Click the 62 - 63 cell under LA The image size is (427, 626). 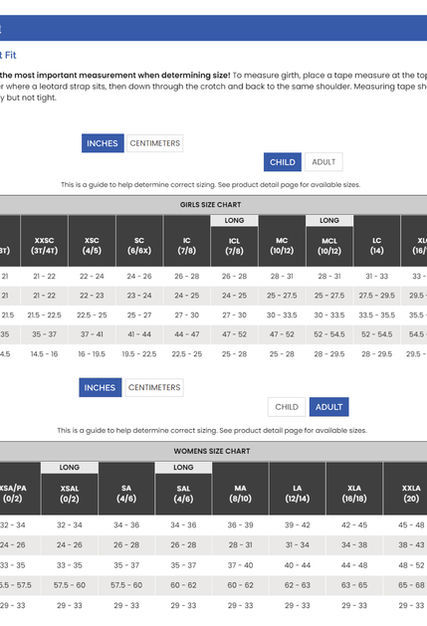(297, 585)
